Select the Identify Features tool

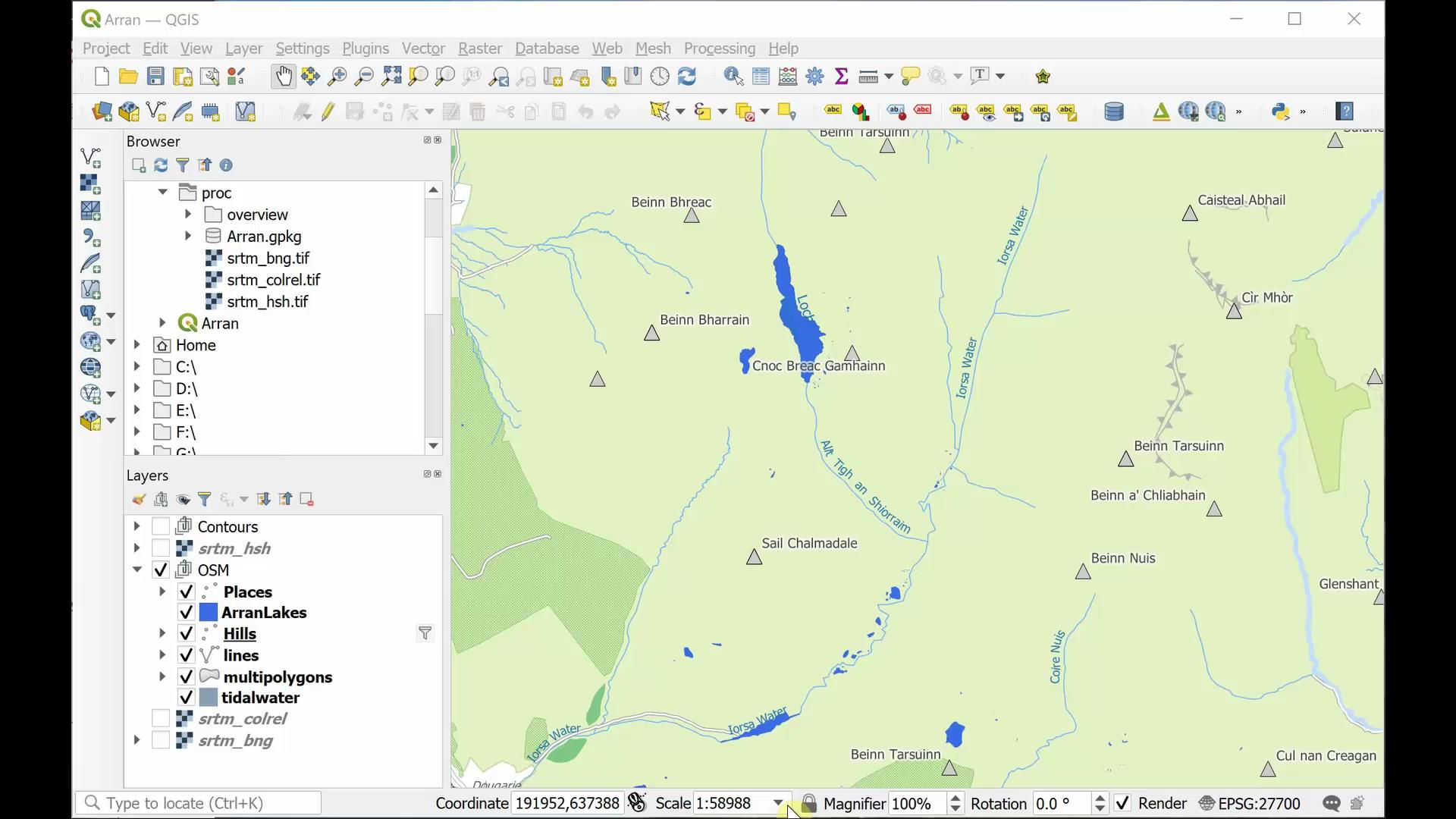tap(733, 76)
